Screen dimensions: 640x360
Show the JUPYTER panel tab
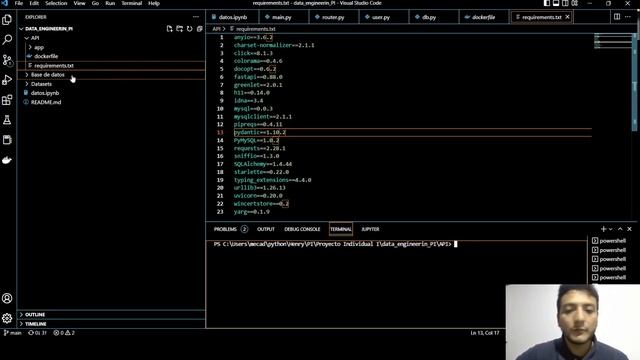(370, 229)
